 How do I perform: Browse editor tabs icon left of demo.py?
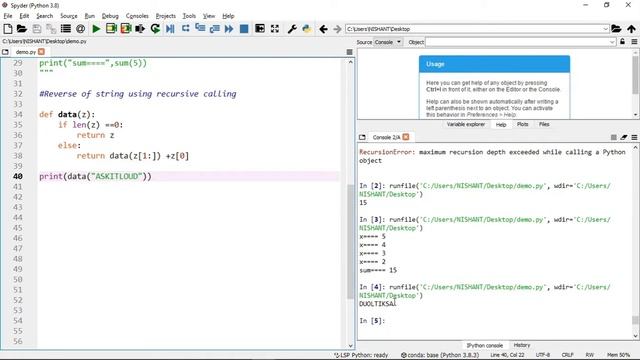pyautogui.click(x=5, y=52)
